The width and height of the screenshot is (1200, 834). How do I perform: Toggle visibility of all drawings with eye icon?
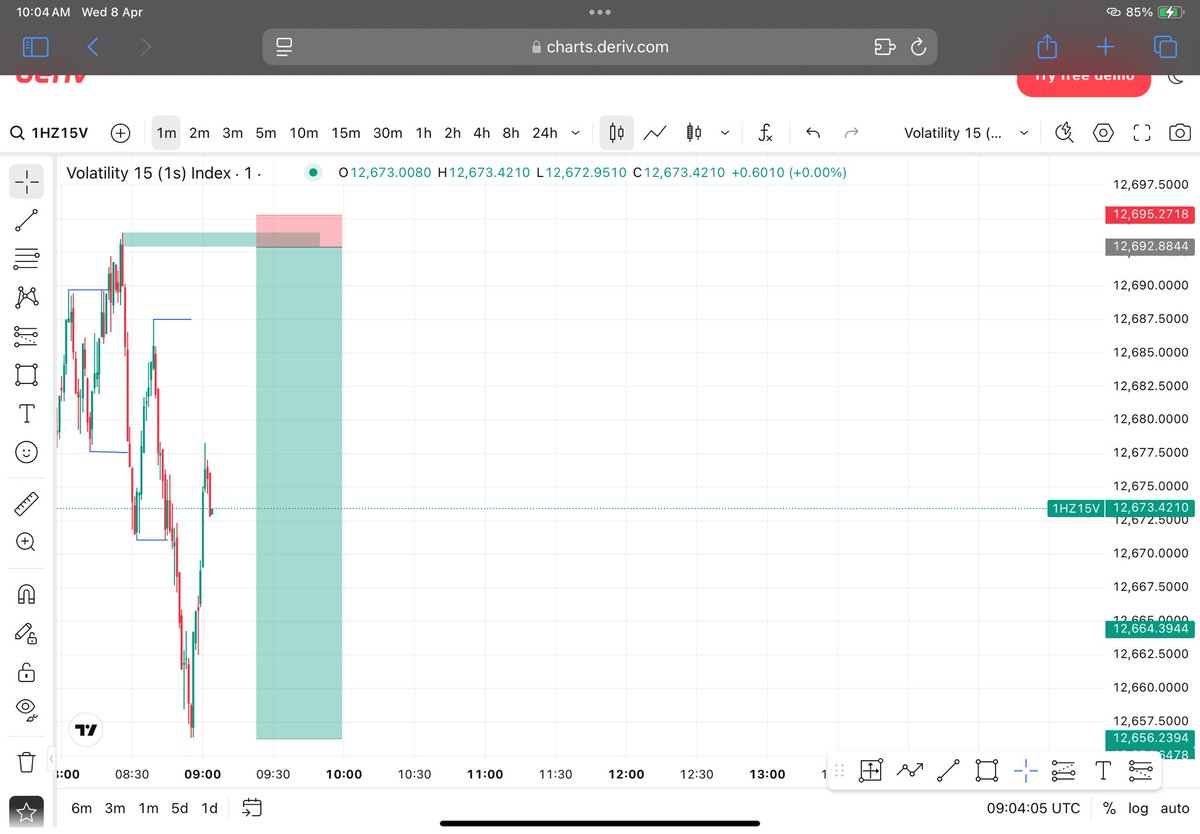[26, 710]
